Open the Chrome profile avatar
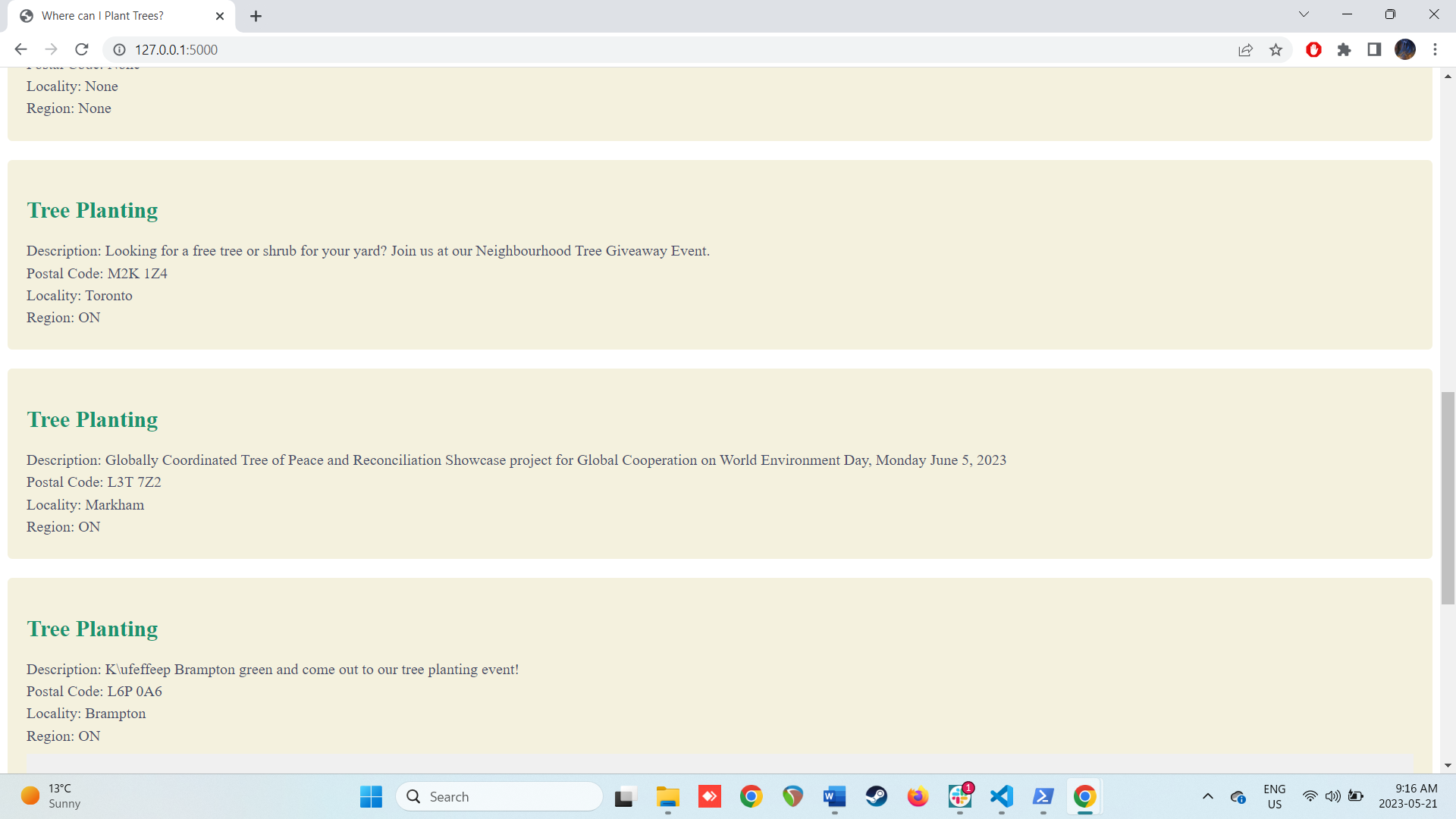Viewport: 1456px width, 819px height. (1404, 49)
